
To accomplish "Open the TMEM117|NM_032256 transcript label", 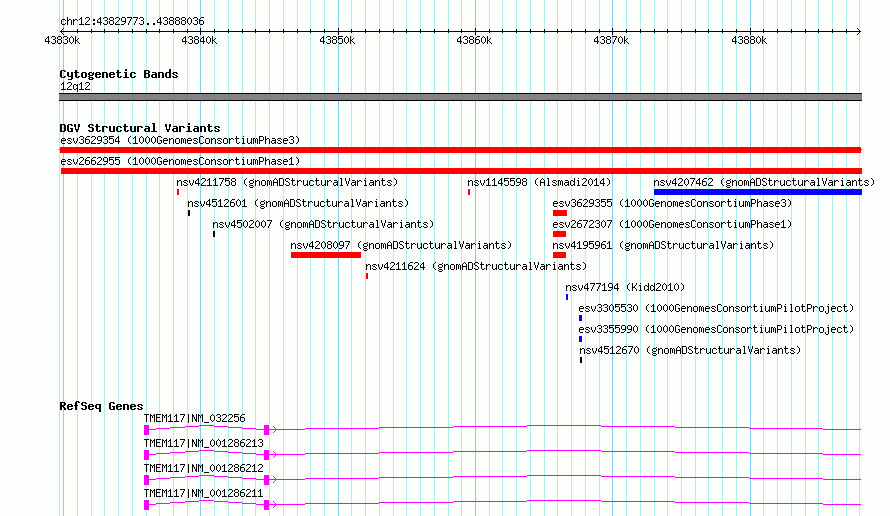I will tap(194, 418).
